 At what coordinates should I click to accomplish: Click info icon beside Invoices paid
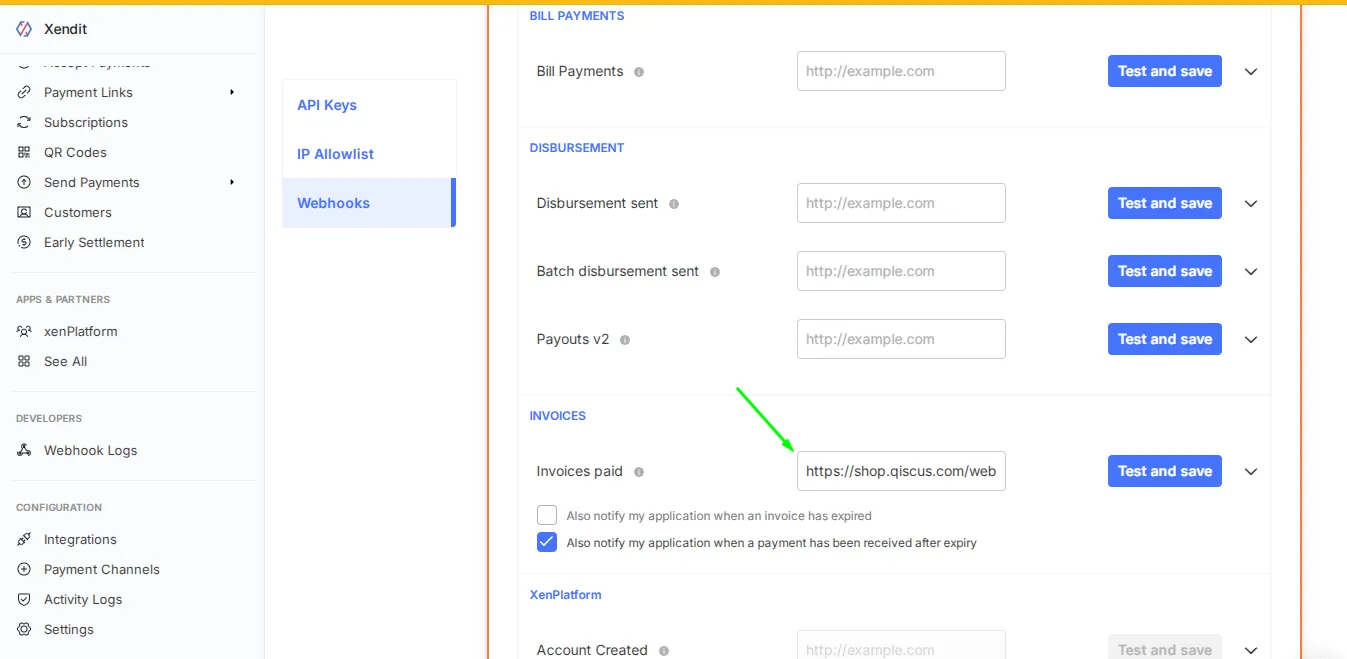point(639,472)
